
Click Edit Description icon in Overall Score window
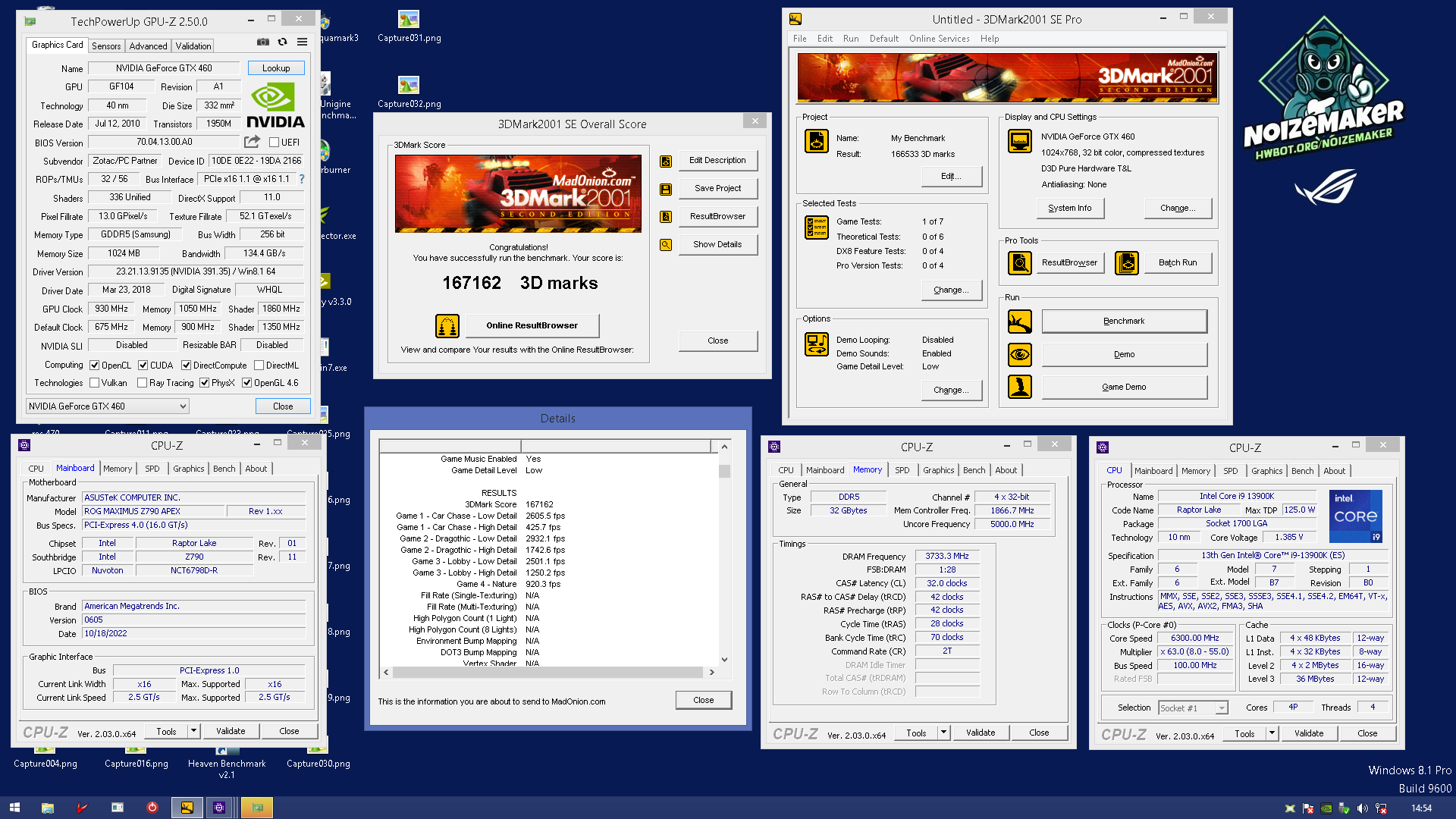tap(666, 161)
